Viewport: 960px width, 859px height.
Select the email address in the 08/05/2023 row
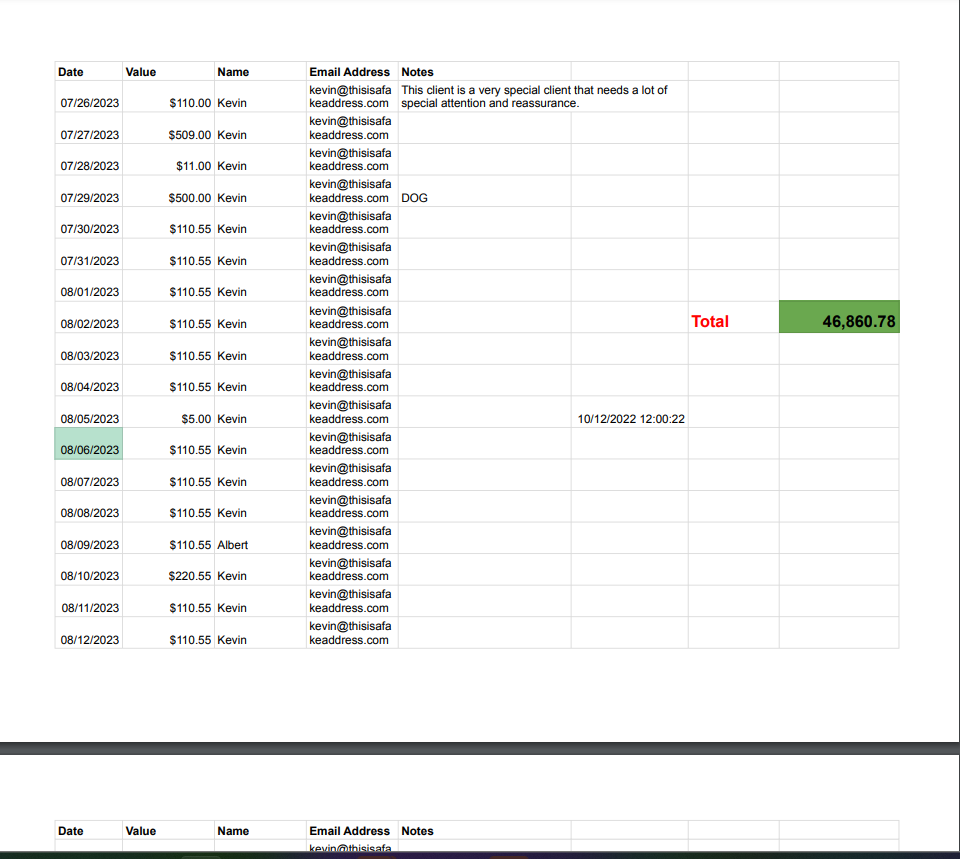[350, 412]
